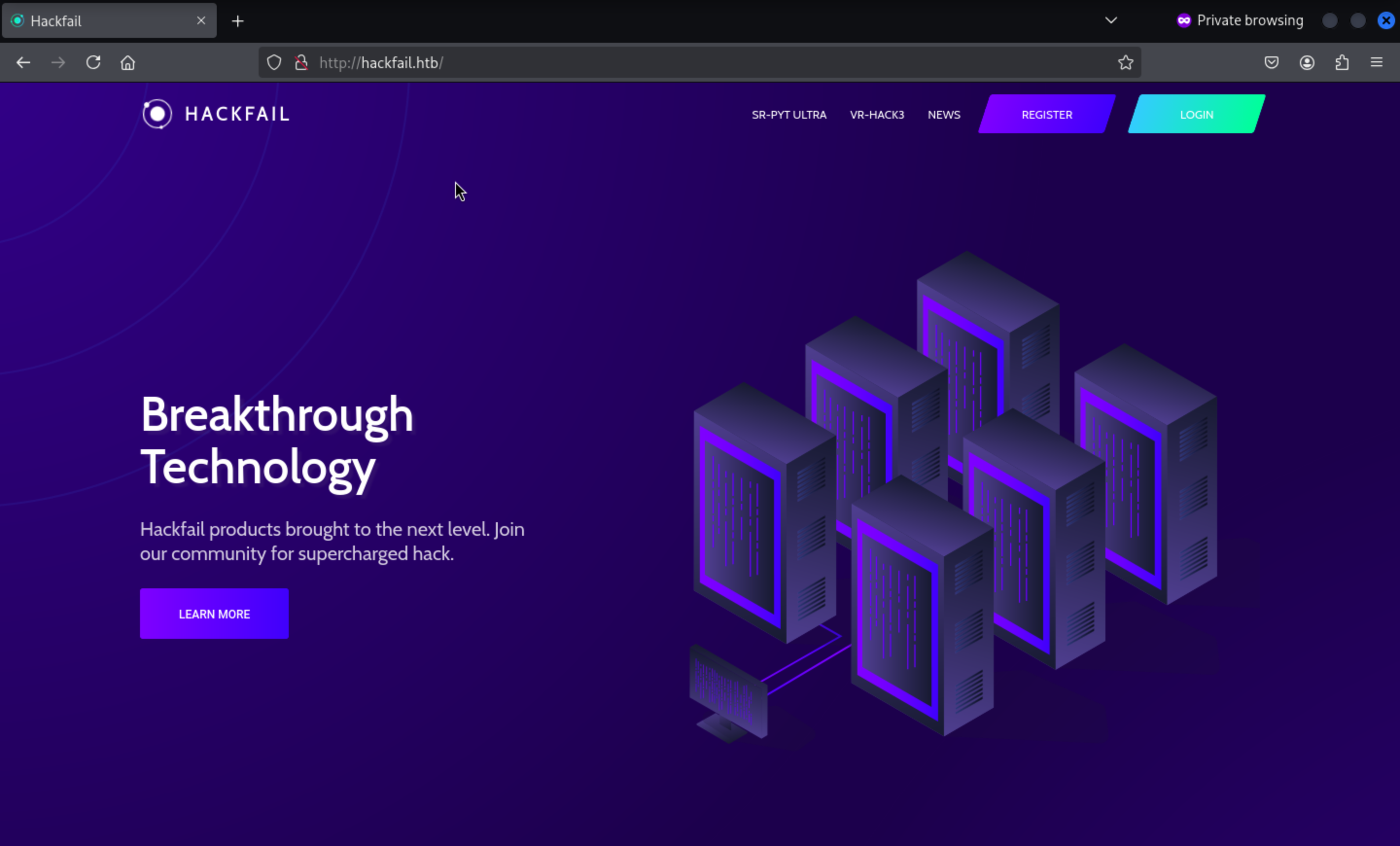Click the window minimize button

[1330, 20]
